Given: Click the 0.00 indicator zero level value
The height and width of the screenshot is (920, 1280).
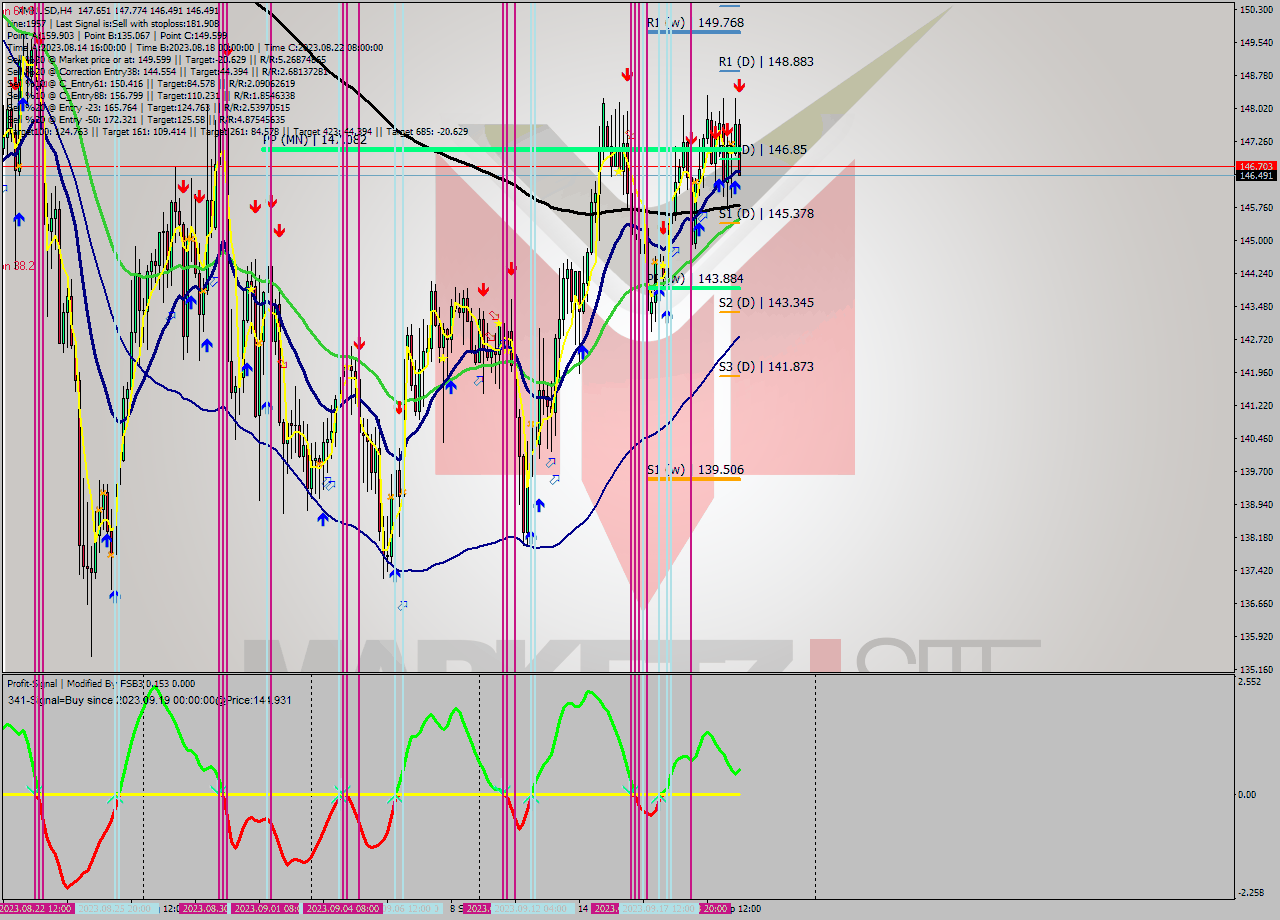Looking at the screenshot, I should pyautogui.click(x=1247, y=795).
